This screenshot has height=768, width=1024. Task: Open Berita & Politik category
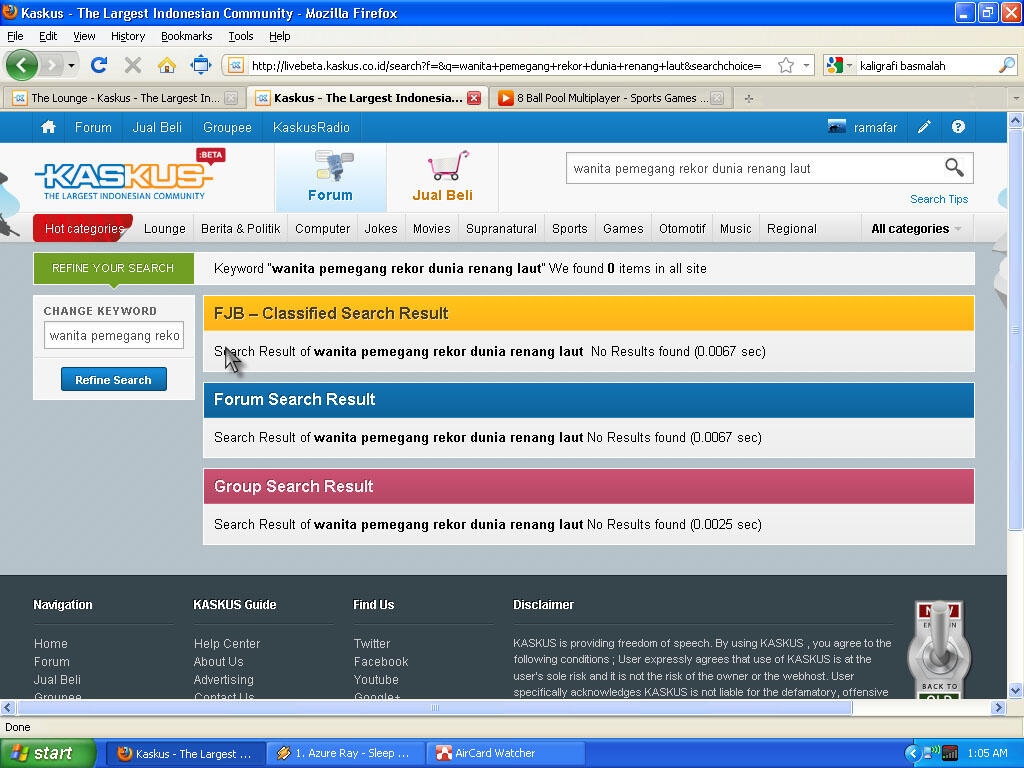point(240,229)
